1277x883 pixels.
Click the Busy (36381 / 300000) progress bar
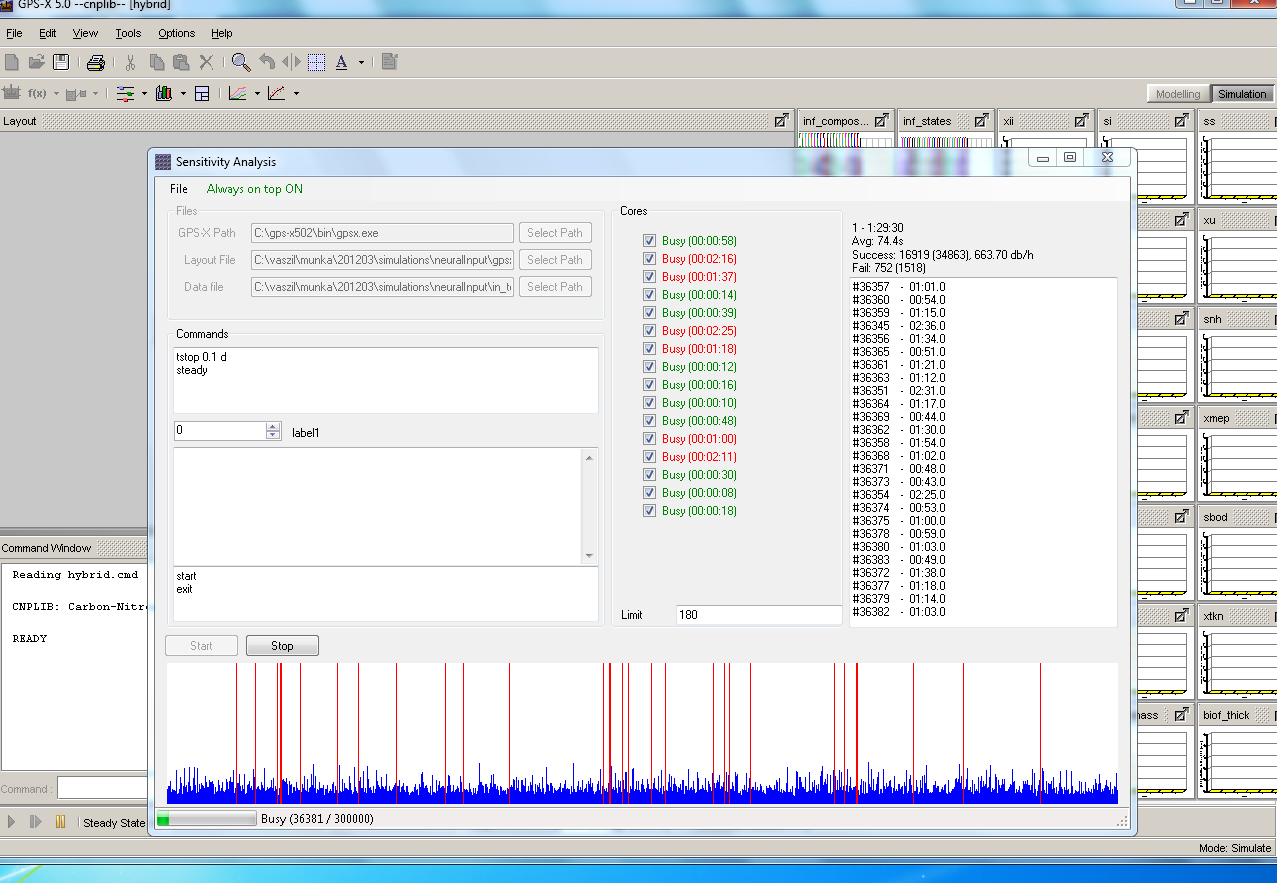pyautogui.click(x=206, y=819)
